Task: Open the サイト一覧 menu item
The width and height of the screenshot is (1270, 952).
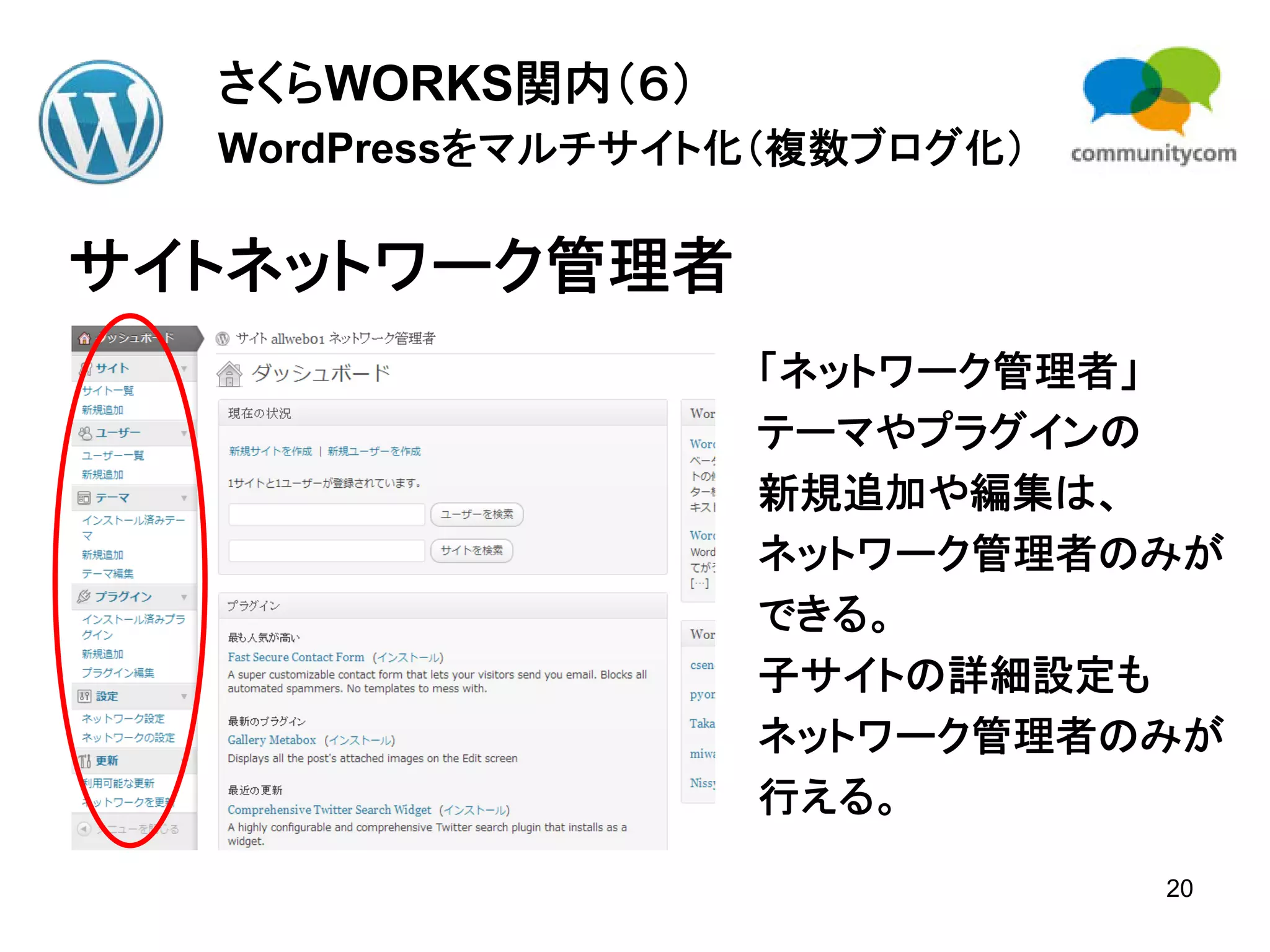Action: pos(108,390)
